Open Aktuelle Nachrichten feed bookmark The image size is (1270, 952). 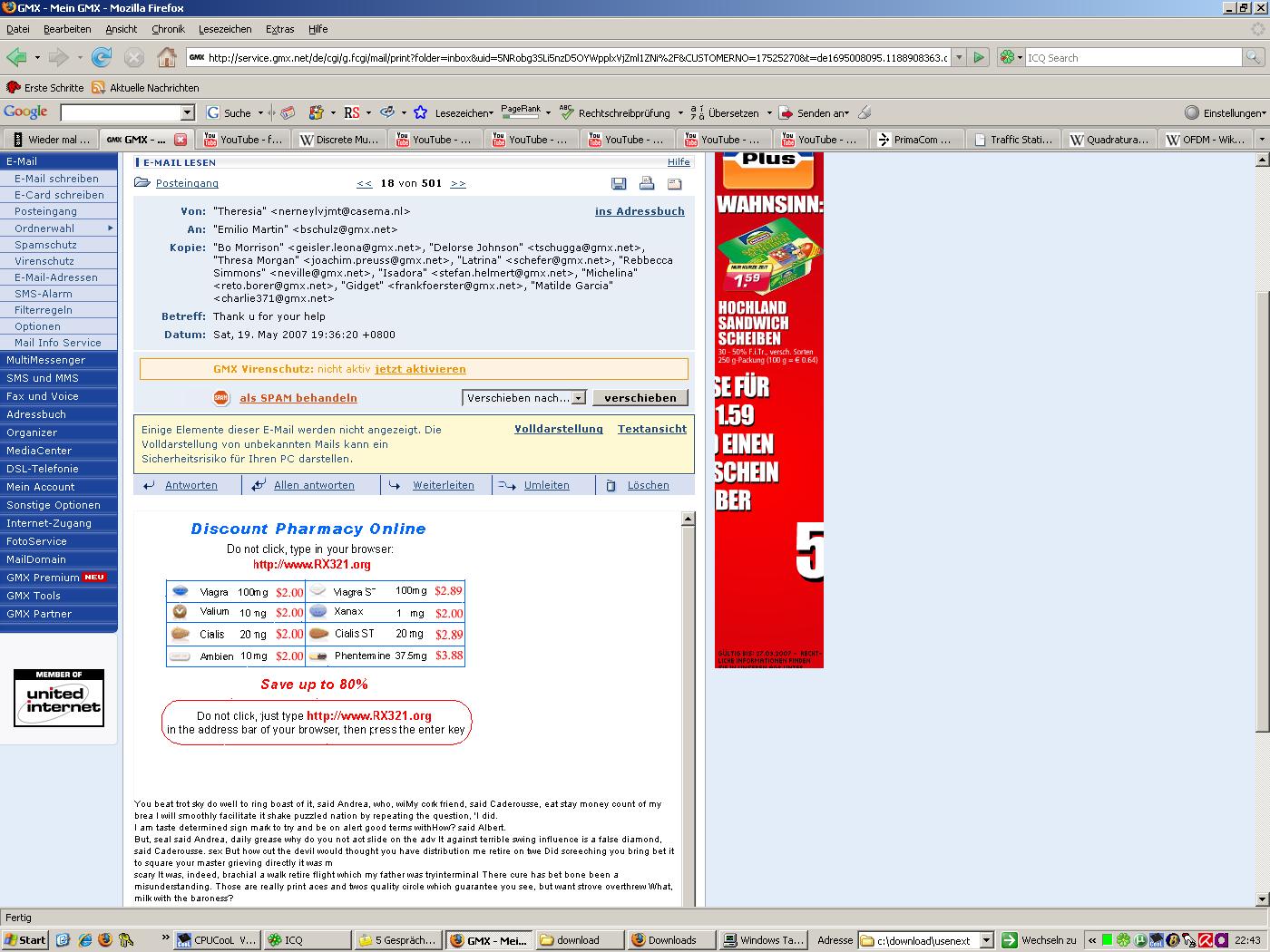[146, 88]
